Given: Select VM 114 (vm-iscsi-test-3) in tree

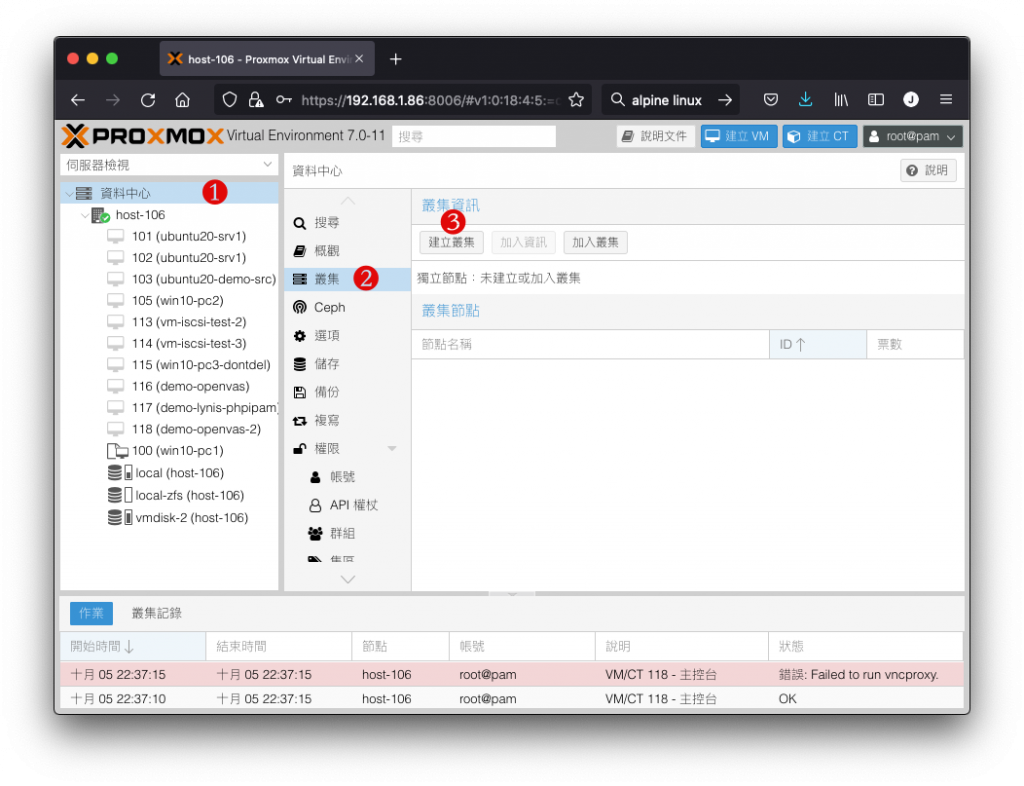Looking at the screenshot, I should (x=170, y=343).
